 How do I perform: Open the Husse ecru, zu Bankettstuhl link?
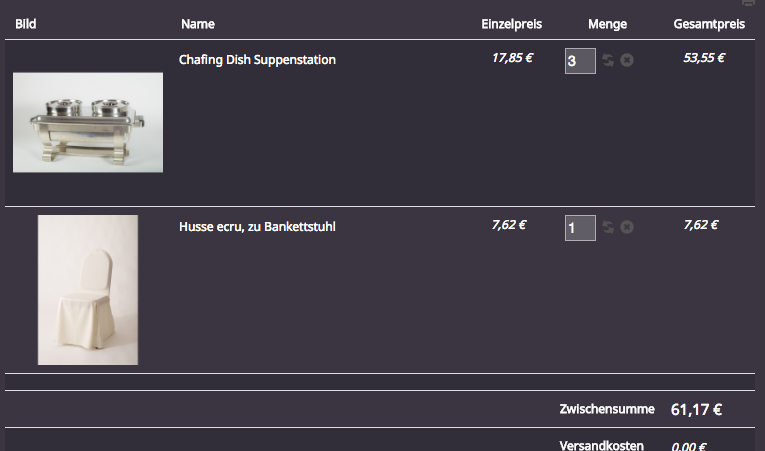coord(257,227)
